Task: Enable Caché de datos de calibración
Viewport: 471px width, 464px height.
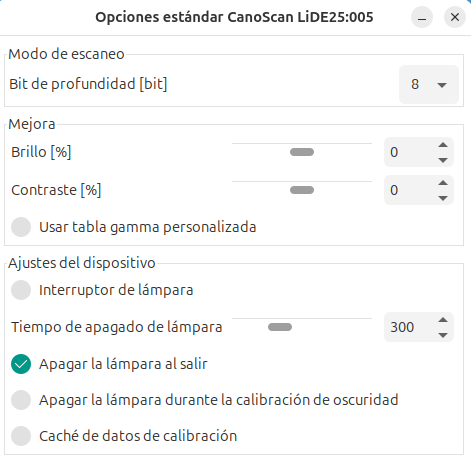Action: click(x=21, y=436)
